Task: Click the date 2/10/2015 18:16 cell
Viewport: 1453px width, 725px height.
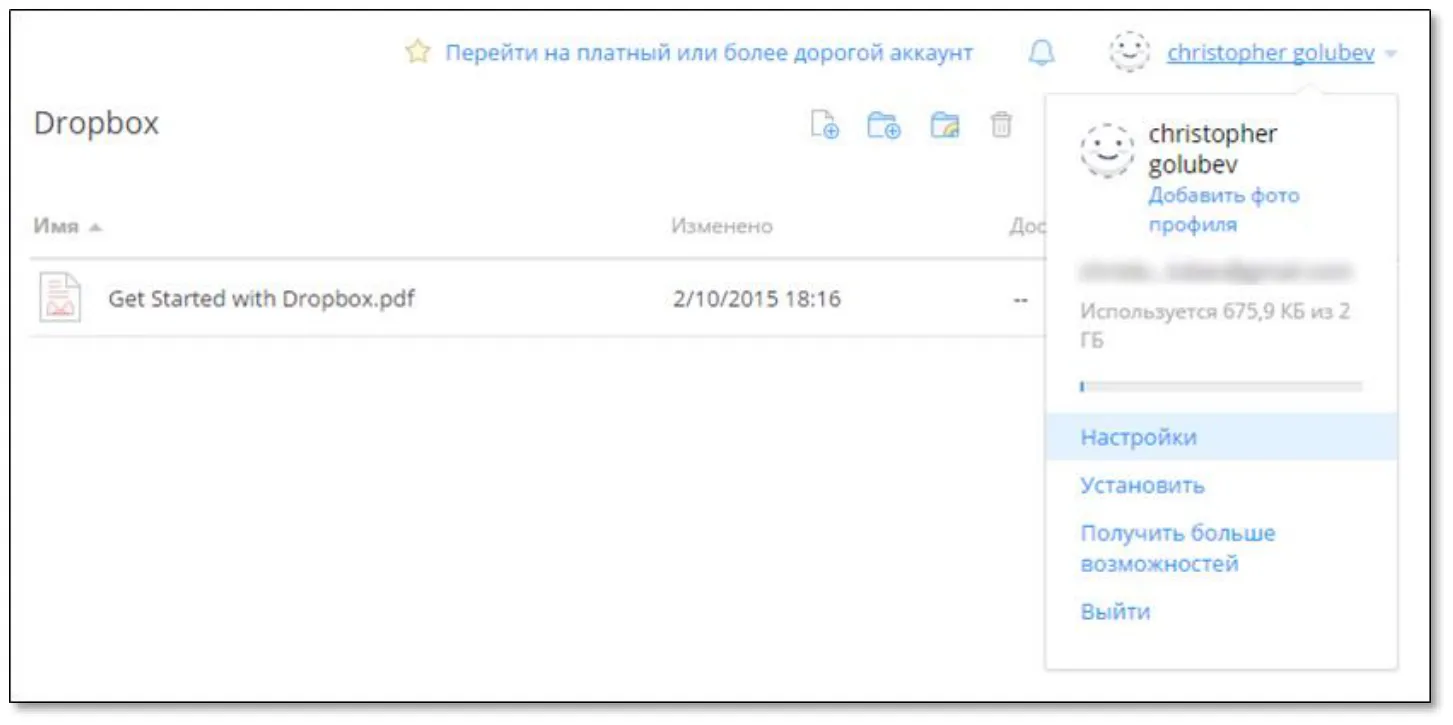Action: tap(757, 298)
